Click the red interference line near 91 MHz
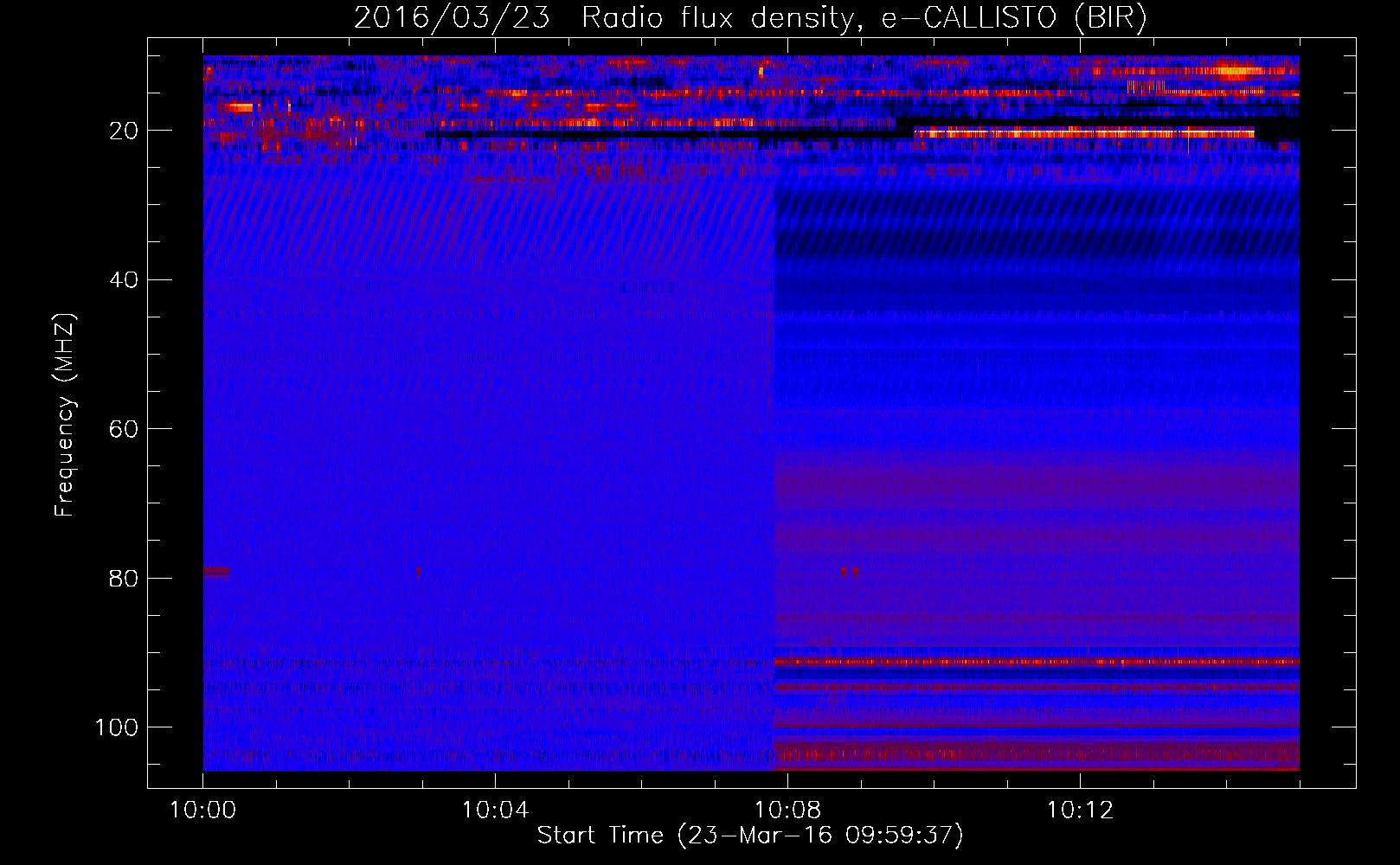The image size is (1400, 865). coord(1036,662)
